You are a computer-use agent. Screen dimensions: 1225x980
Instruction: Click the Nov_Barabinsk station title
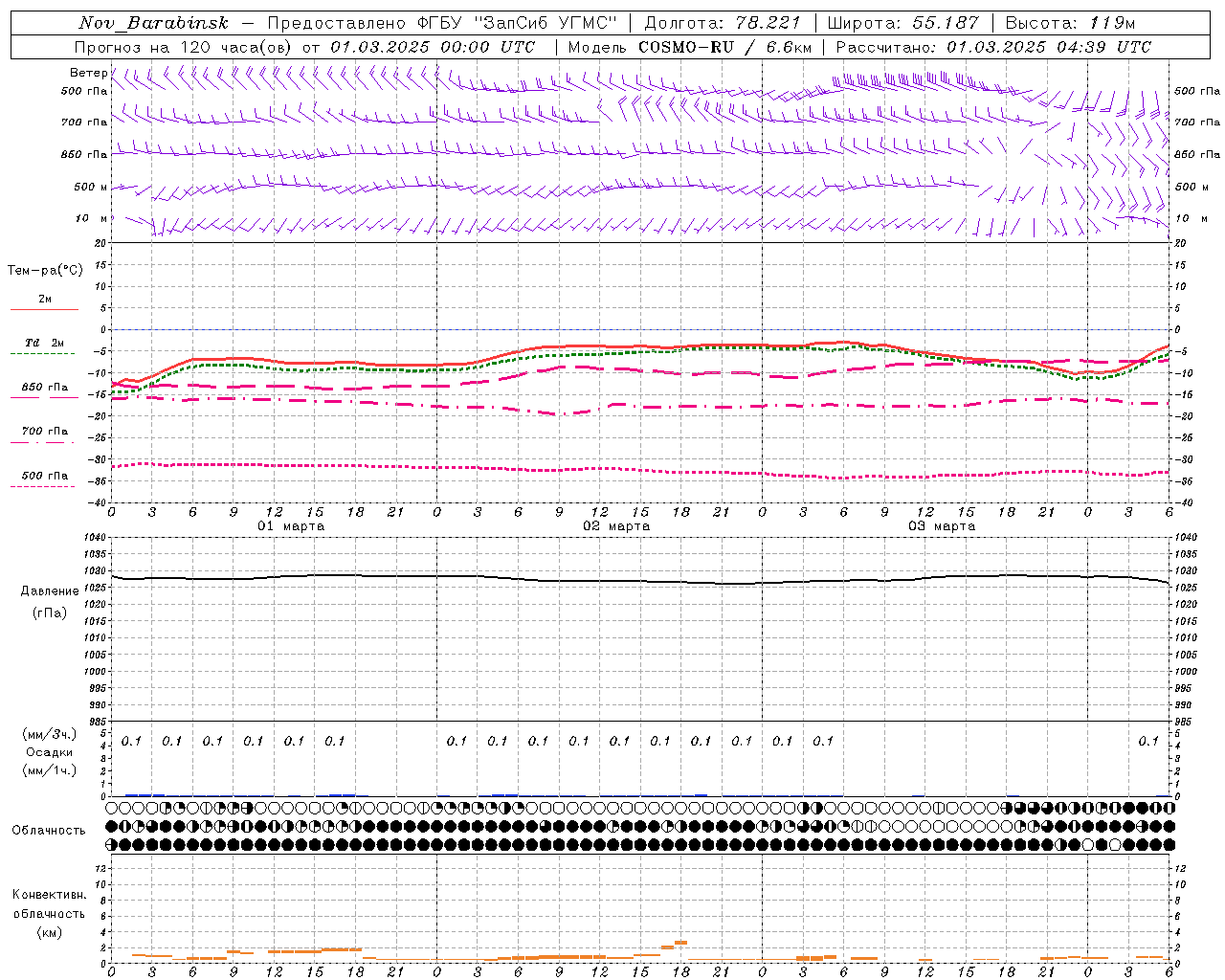(153, 23)
